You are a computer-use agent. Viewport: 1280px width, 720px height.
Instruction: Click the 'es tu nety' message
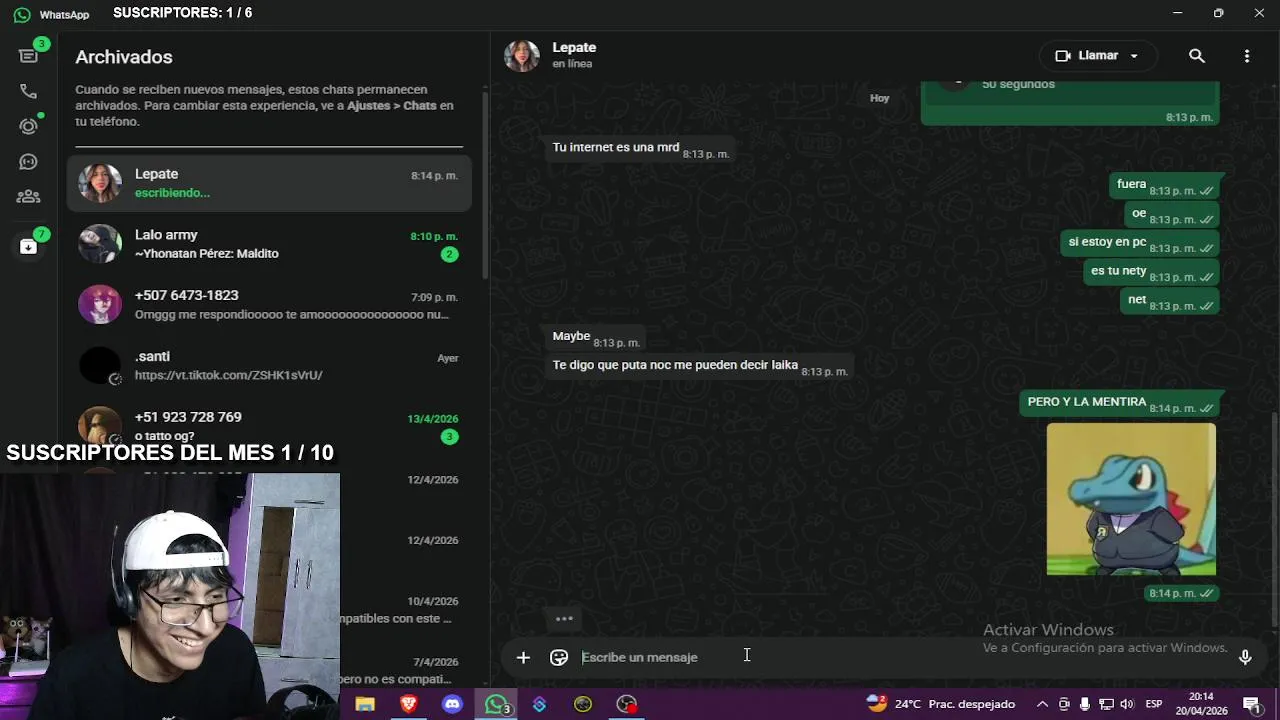[1151, 271]
